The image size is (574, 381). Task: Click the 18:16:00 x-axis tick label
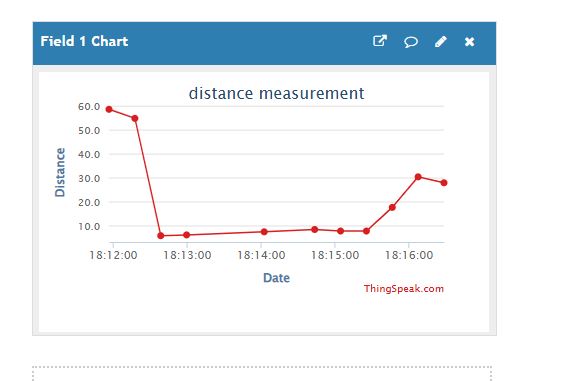click(x=409, y=255)
